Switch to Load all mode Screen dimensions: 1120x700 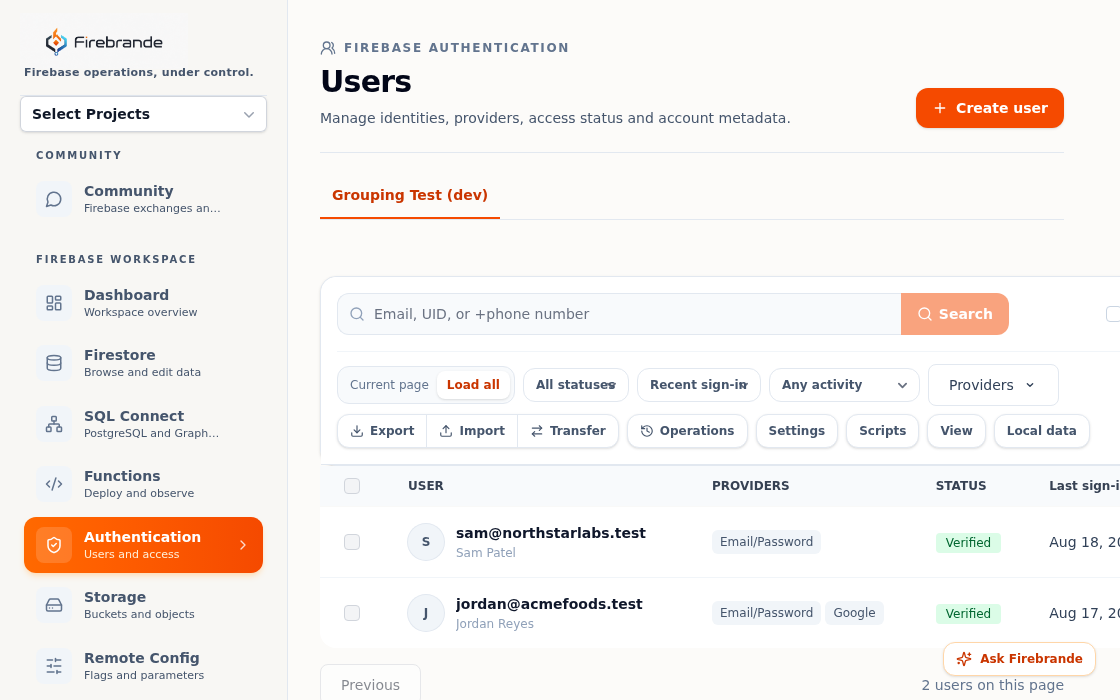click(473, 385)
